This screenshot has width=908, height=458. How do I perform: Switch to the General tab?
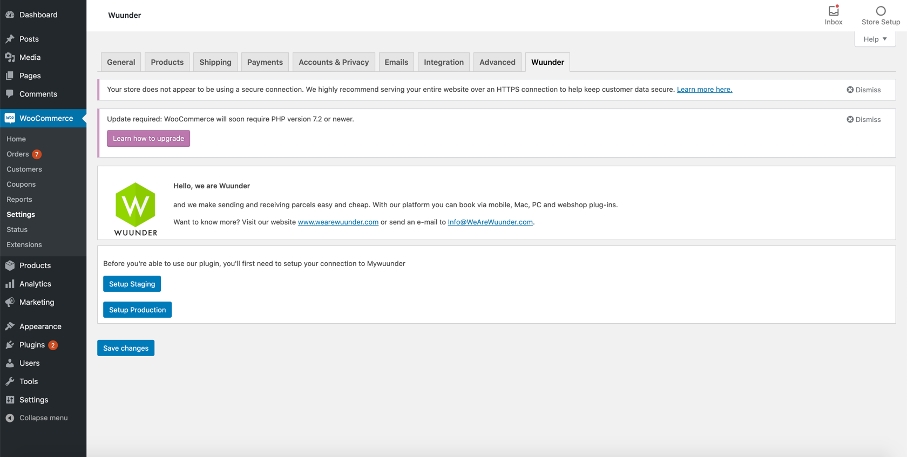pyautogui.click(x=121, y=62)
